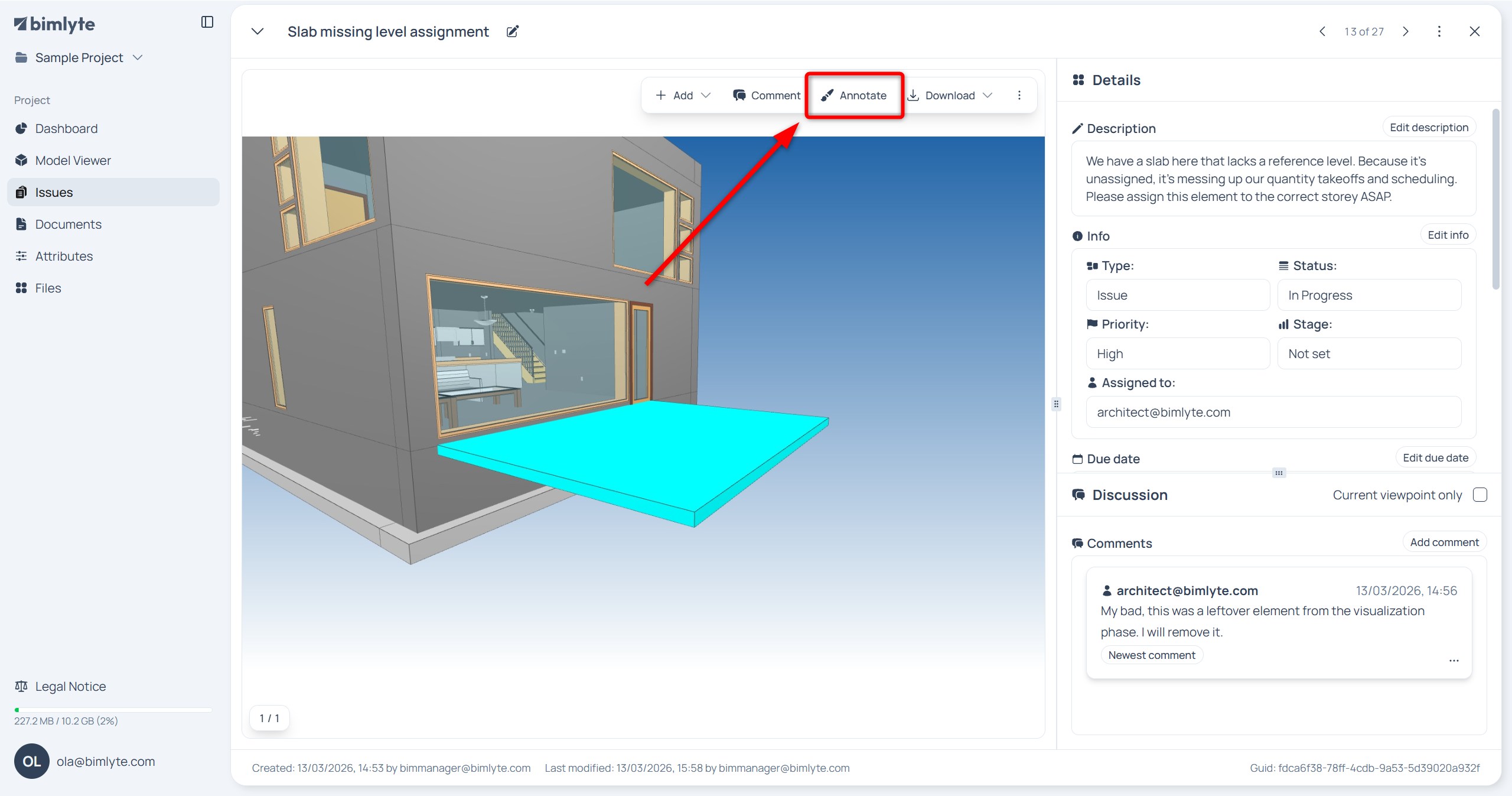This screenshot has height=796, width=1512.
Task: Click the Annotate button
Action: pos(854,95)
